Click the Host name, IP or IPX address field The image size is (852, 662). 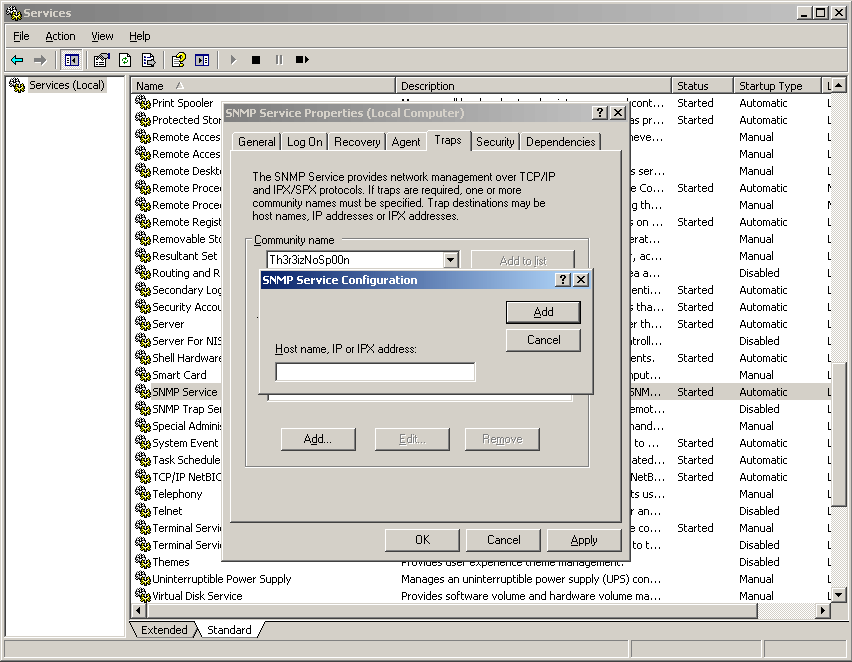click(375, 372)
